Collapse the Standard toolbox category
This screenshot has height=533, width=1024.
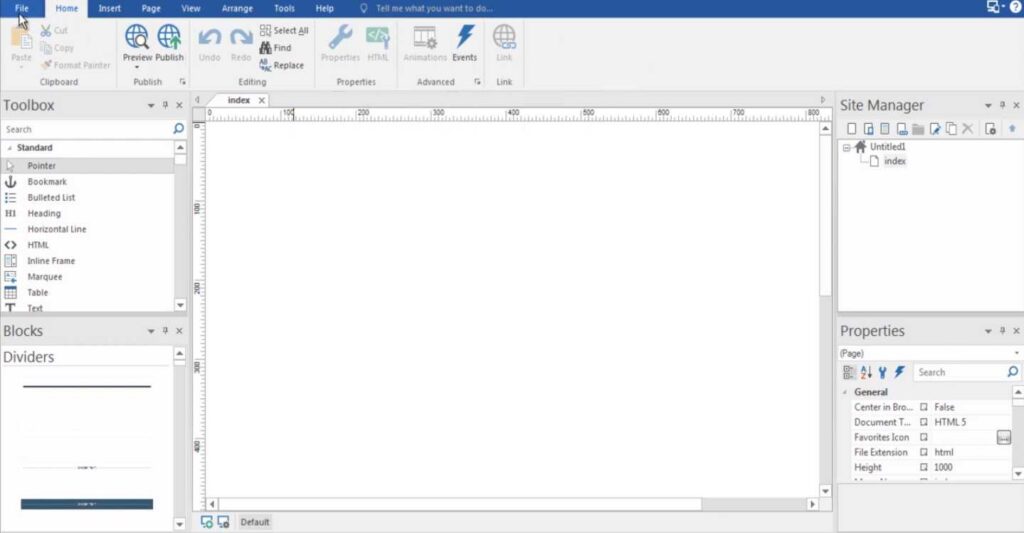(x=9, y=148)
